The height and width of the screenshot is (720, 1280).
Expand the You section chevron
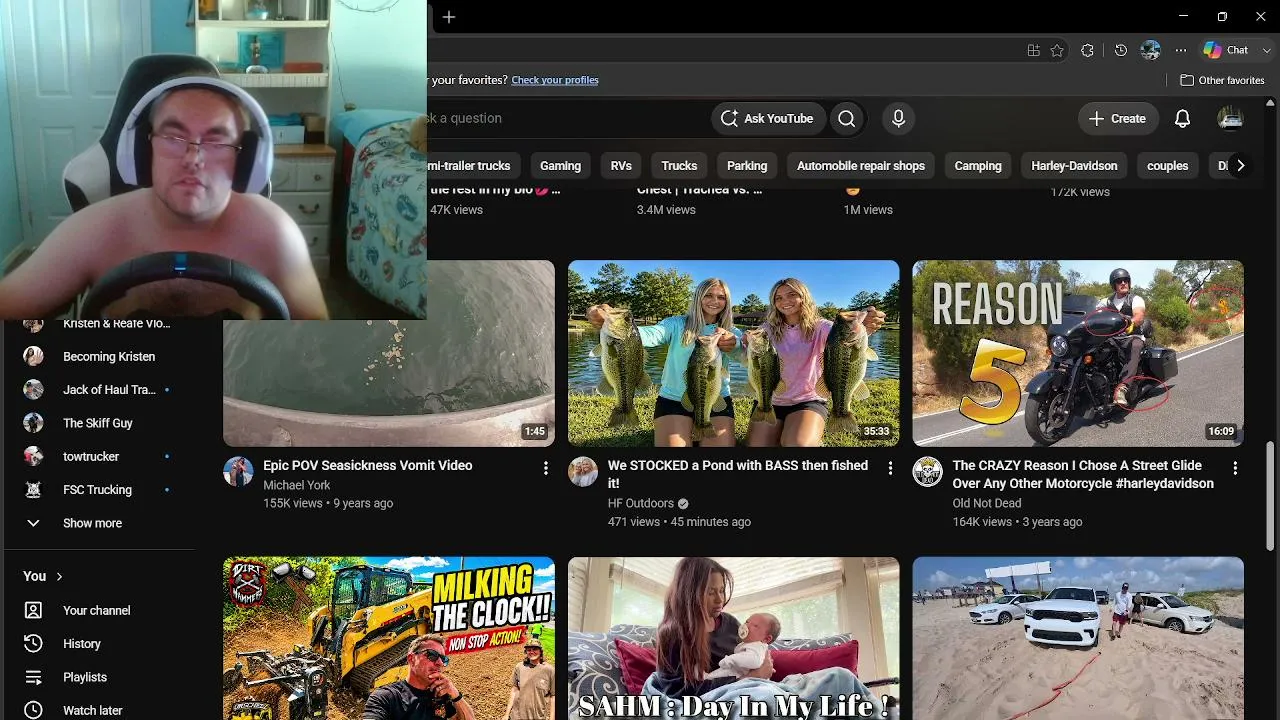[60, 576]
